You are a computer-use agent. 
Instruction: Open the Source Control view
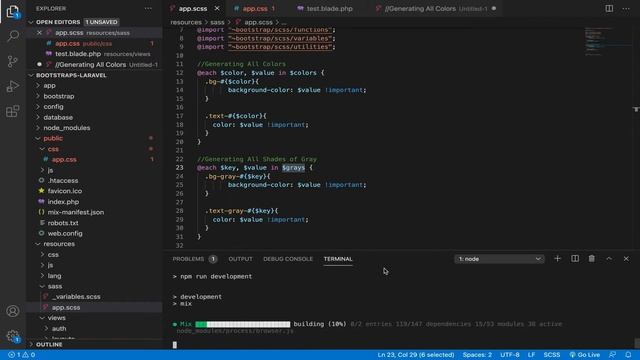coord(13,61)
